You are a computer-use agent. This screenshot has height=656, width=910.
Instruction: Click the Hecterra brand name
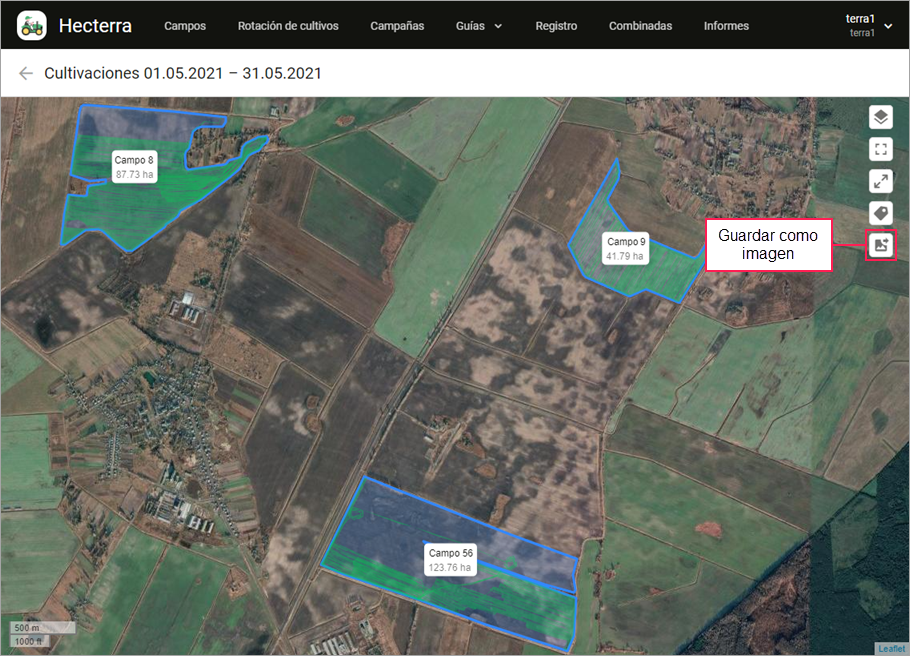click(95, 26)
